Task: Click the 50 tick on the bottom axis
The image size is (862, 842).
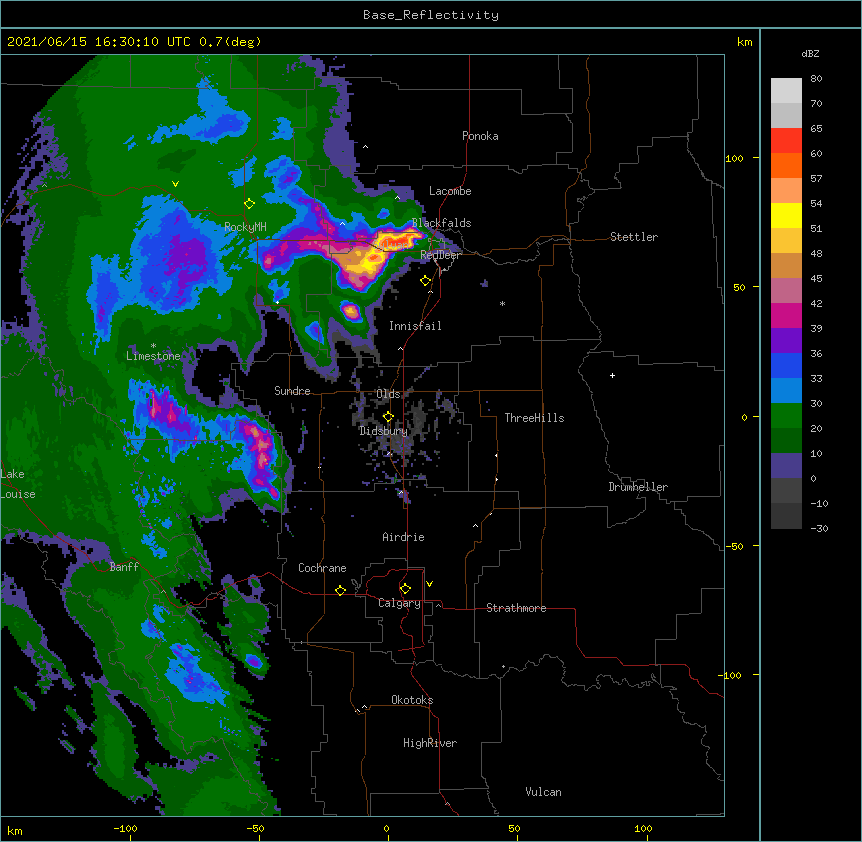Action: [514, 828]
